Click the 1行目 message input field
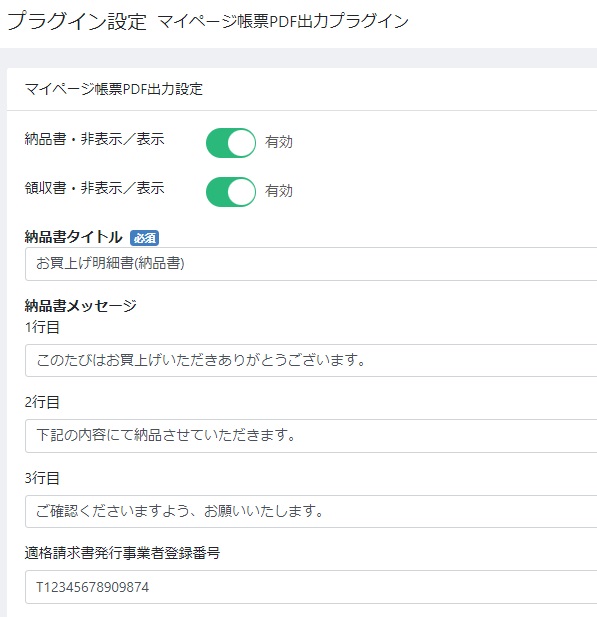The width and height of the screenshot is (597, 617). (311, 360)
